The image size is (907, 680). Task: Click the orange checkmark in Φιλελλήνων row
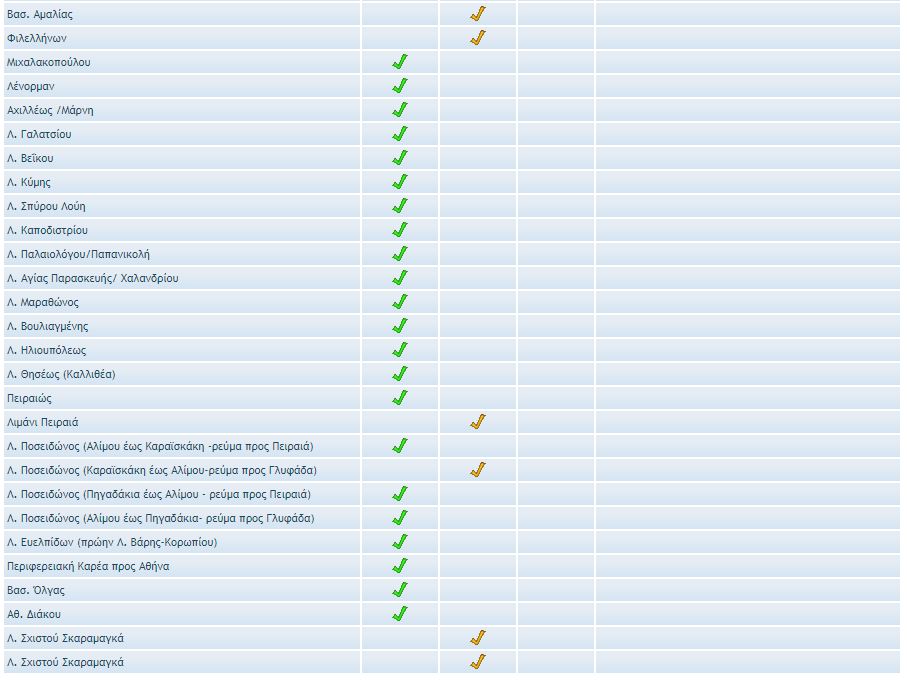click(x=477, y=38)
